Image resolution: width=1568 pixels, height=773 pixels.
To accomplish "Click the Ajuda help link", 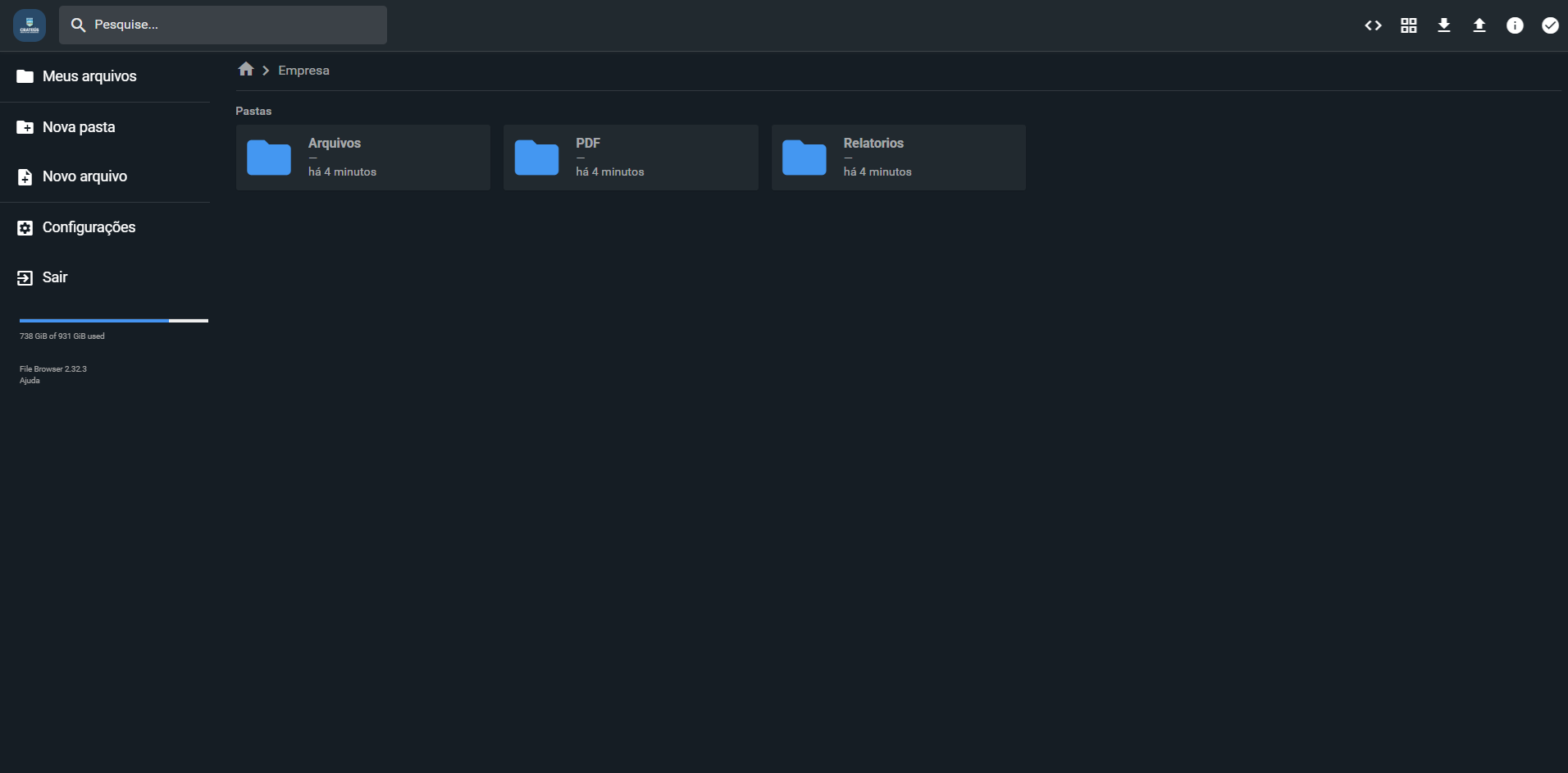I will tap(30, 381).
